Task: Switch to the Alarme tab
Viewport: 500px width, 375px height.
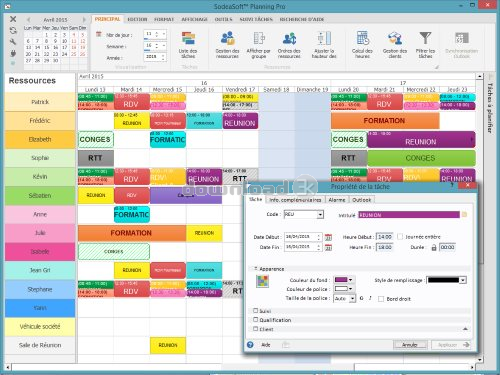Action: [x=337, y=200]
